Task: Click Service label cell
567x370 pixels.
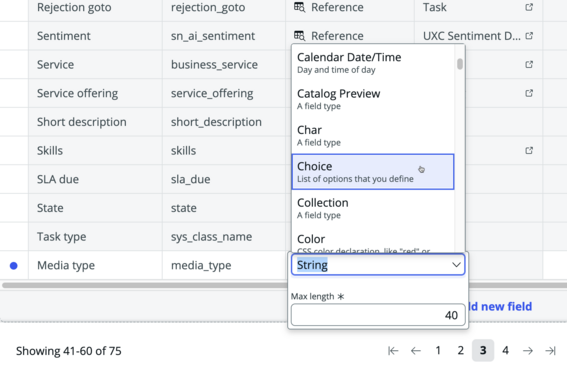Action: pos(95,64)
